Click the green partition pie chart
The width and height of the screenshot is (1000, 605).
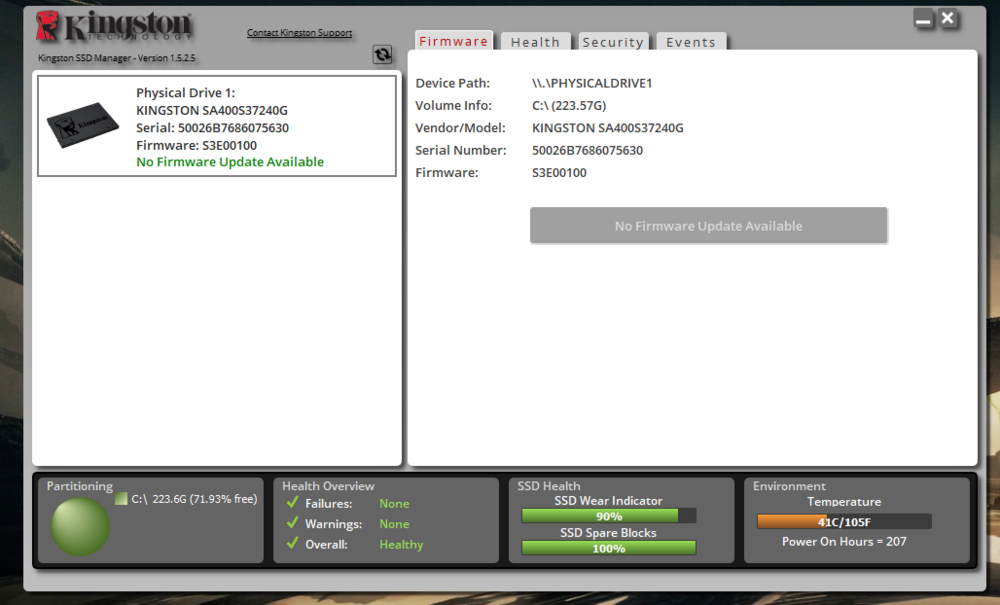(x=81, y=527)
